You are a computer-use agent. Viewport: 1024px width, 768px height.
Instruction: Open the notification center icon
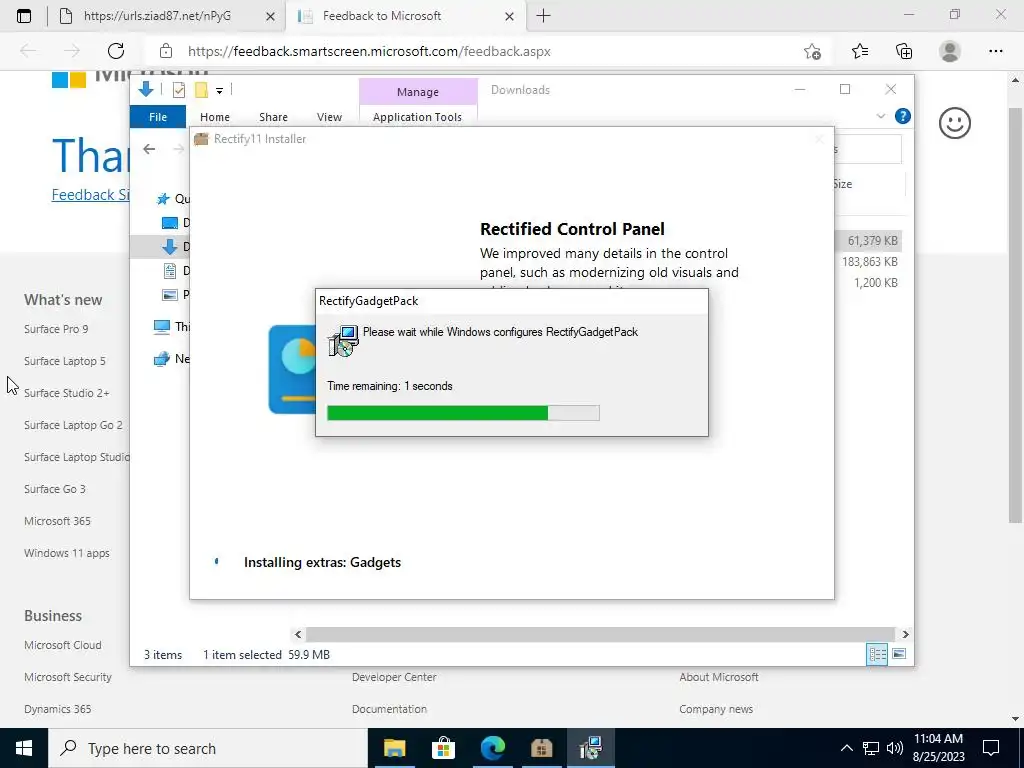991,748
